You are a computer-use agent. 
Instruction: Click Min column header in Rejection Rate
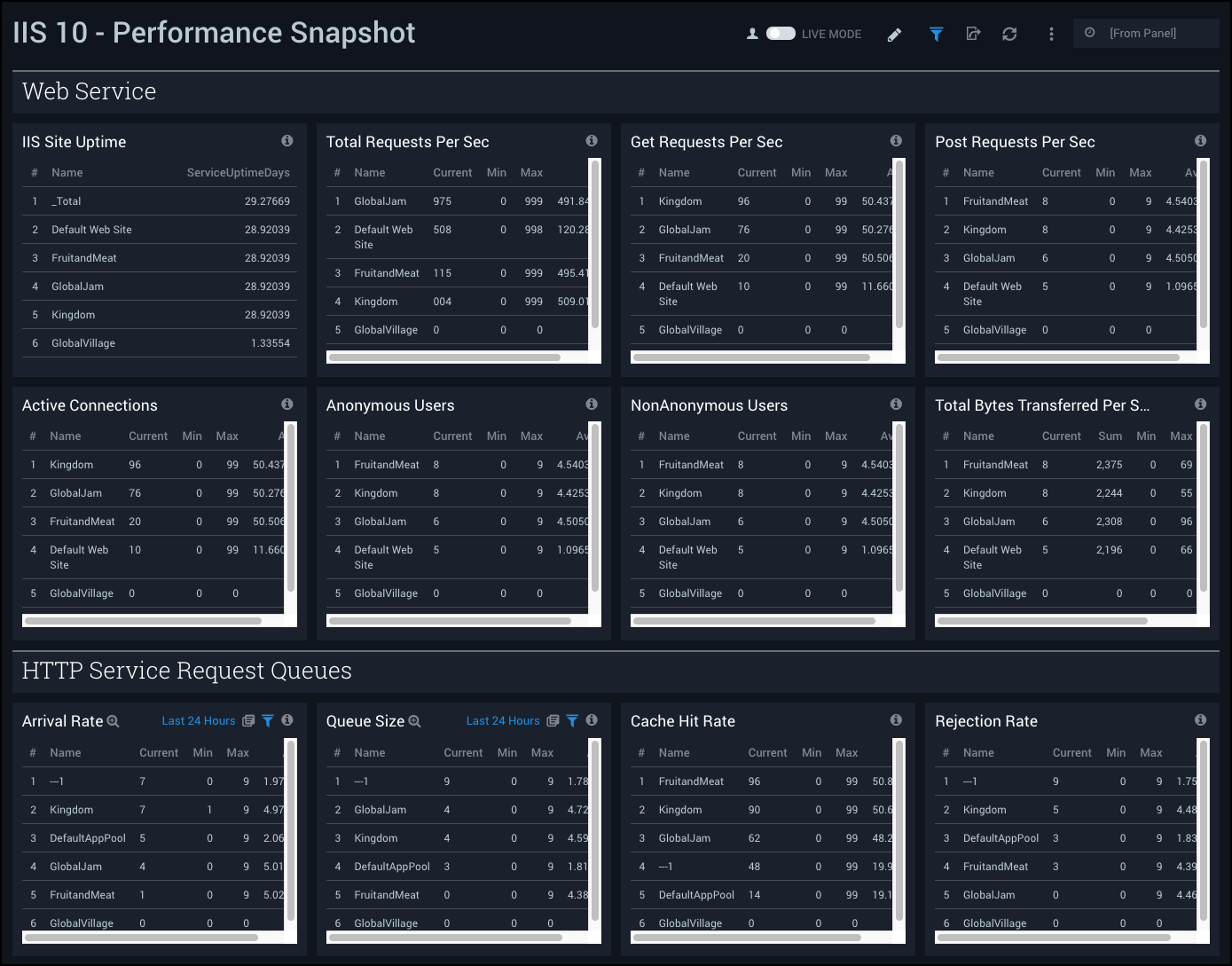[x=1116, y=753]
